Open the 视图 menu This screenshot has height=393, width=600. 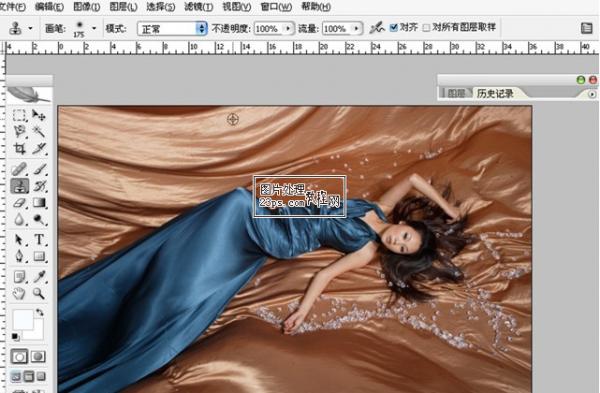tap(236, 7)
